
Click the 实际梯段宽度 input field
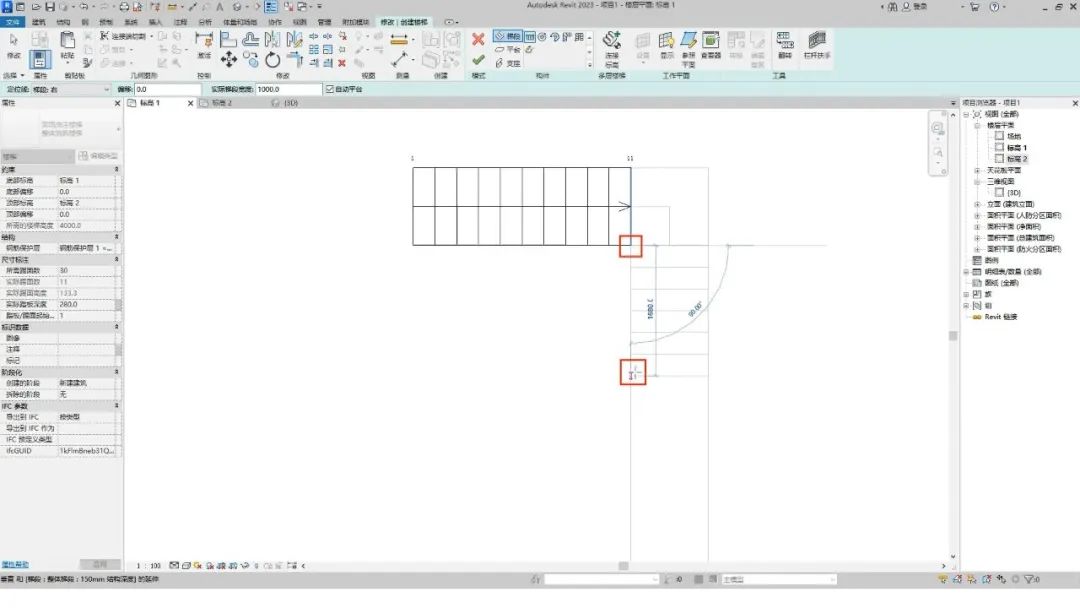287,89
